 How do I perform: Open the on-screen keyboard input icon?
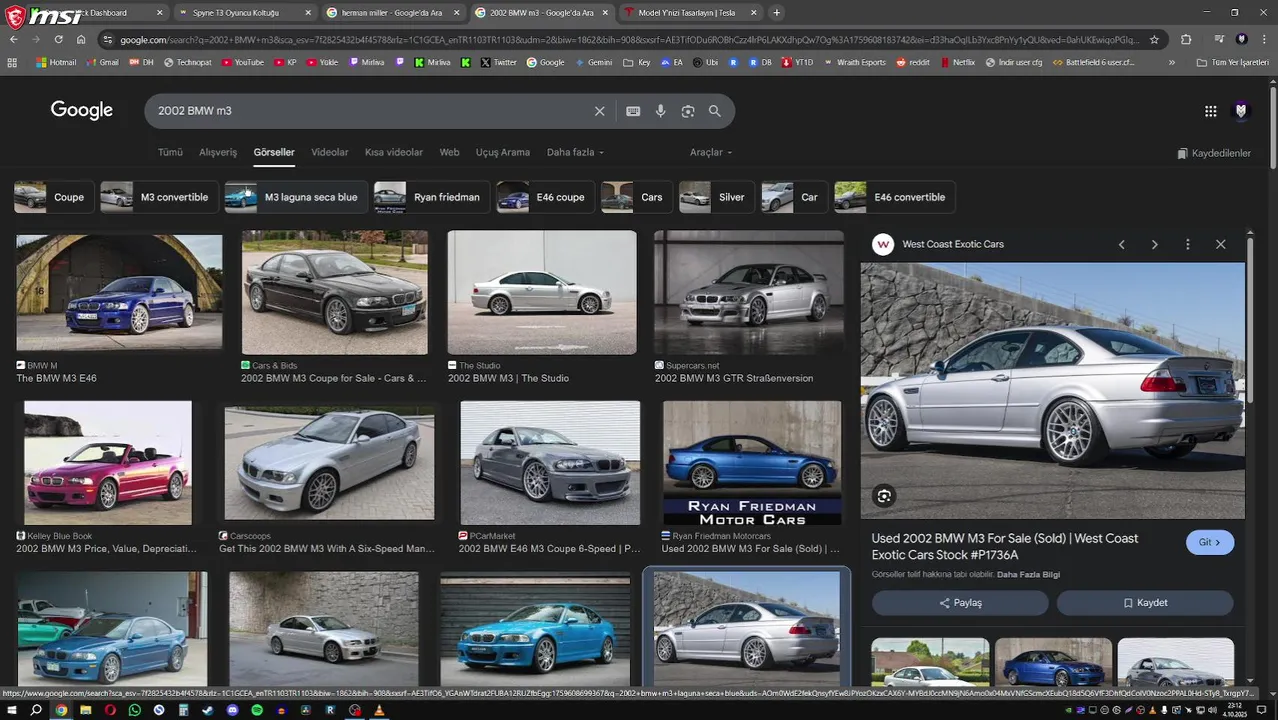click(633, 111)
